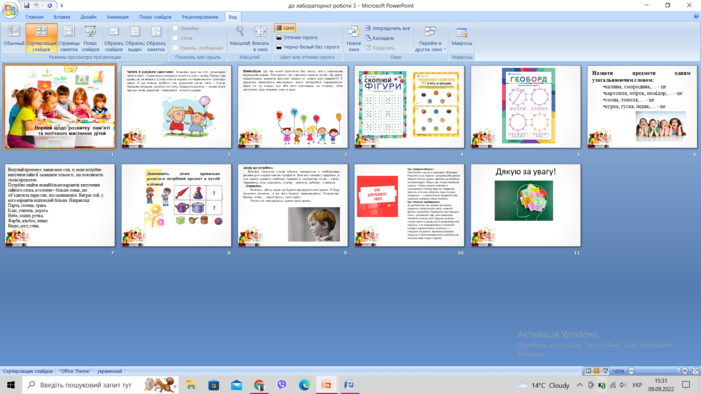The height and width of the screenshot is (394, 701).
Task: Expand Перейти в другое окно dropdown
Action: [x=430, y=38]
